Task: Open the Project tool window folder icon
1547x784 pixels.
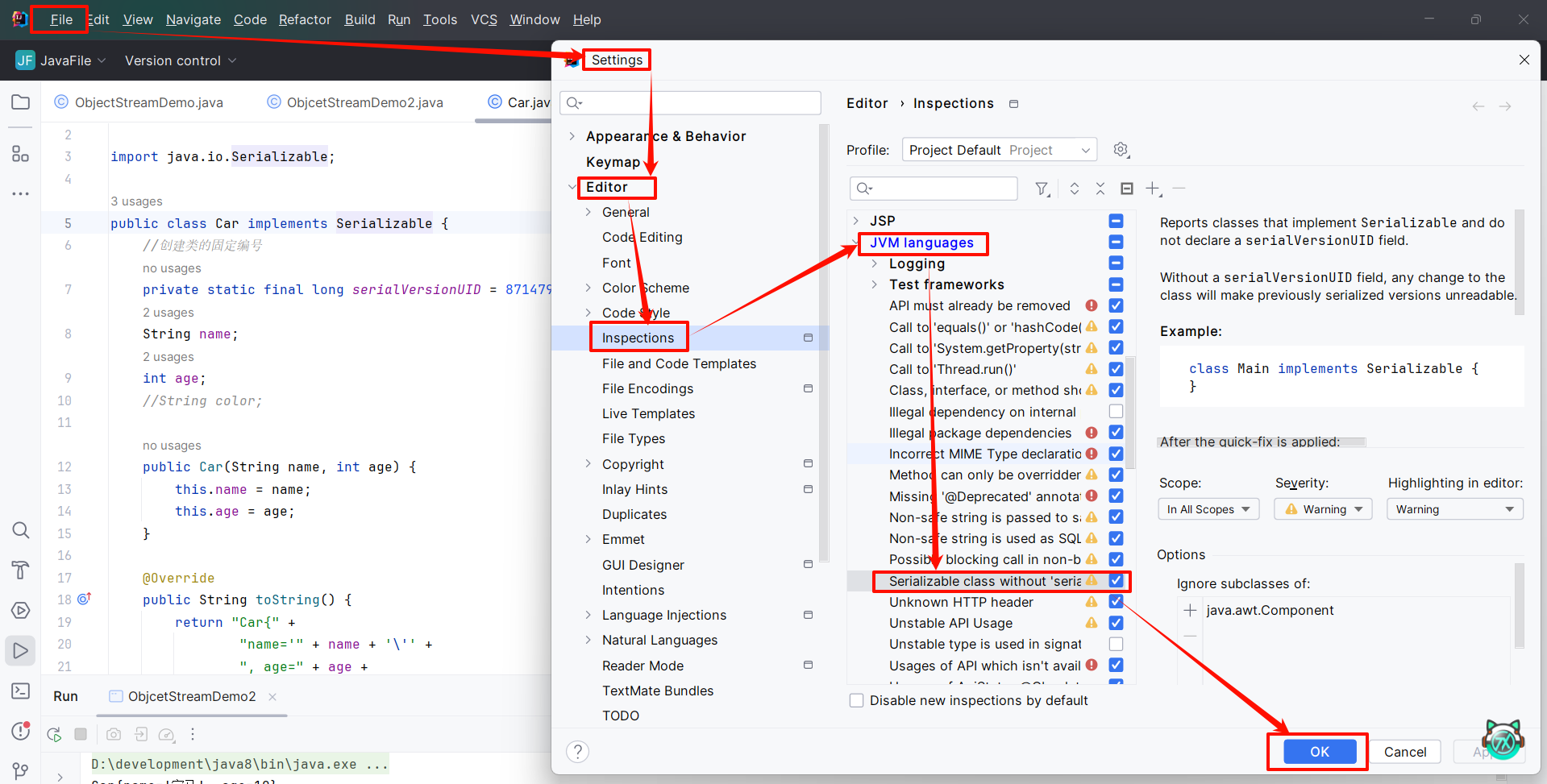Action: [x=20, y=102]
